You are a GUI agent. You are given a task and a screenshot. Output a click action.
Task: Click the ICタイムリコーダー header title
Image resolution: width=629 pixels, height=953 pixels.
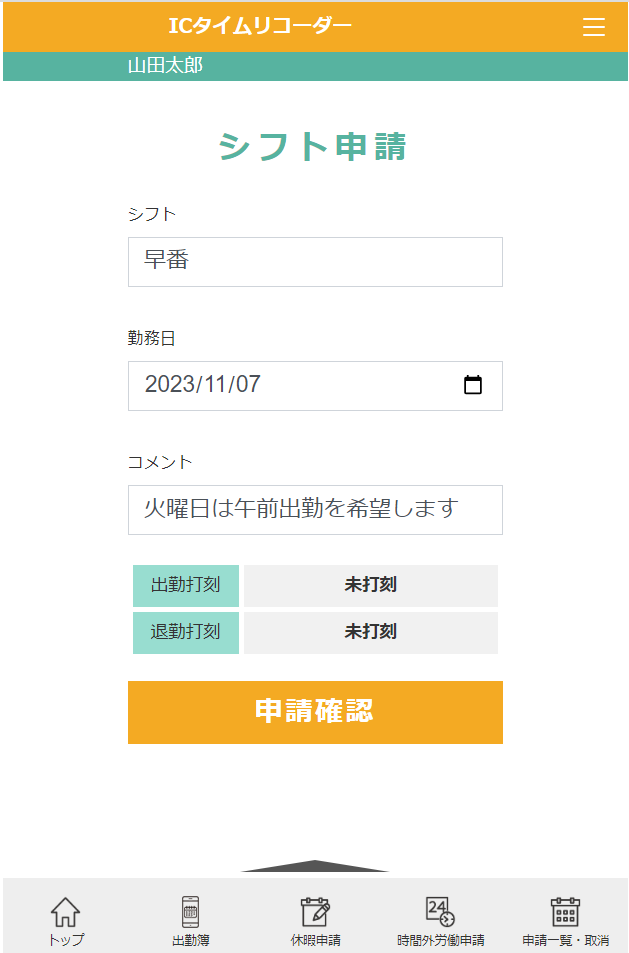coord(260,27)
